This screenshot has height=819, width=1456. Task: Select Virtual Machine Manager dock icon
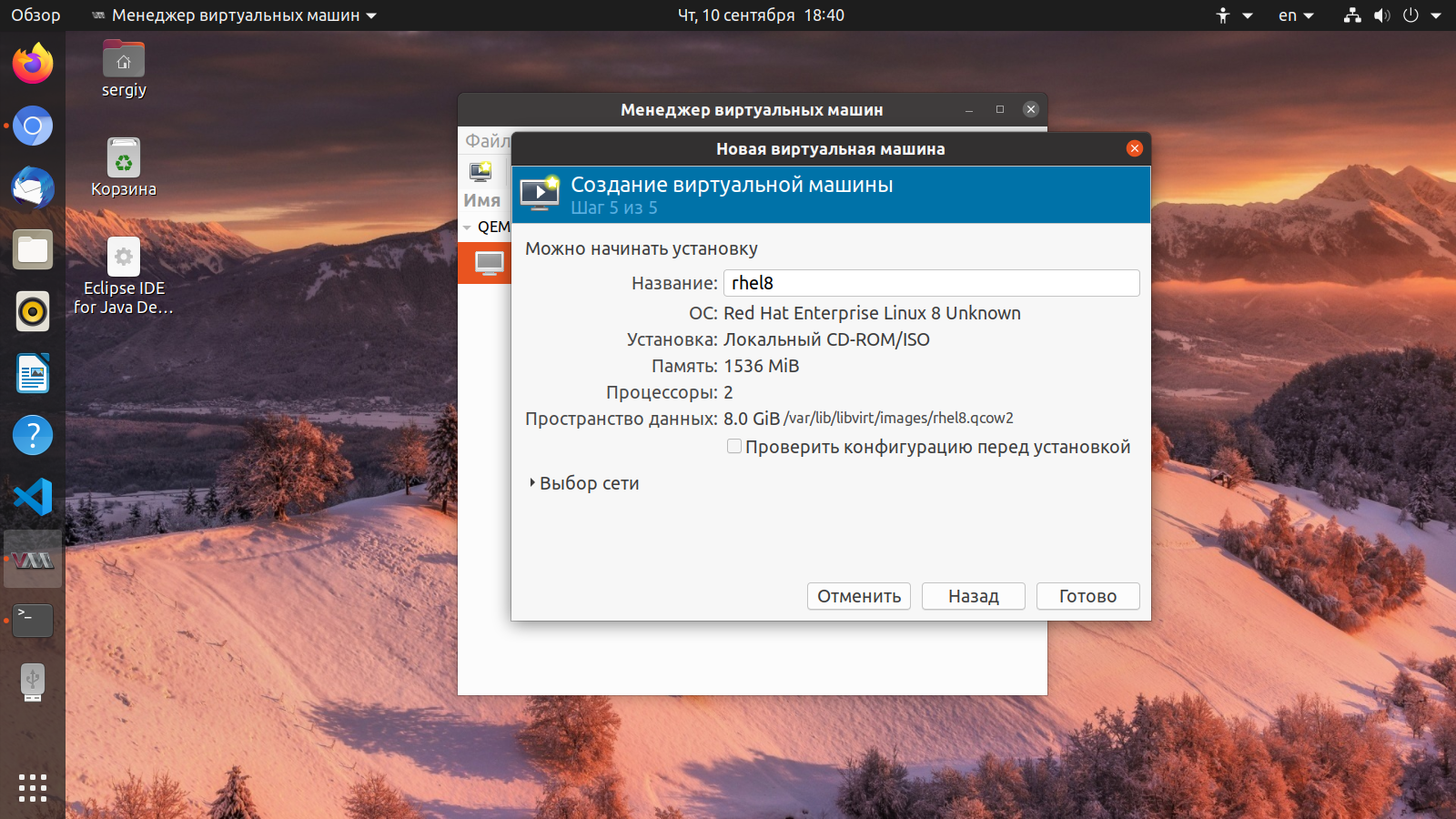pyautogui.click(x=33, y=559)
